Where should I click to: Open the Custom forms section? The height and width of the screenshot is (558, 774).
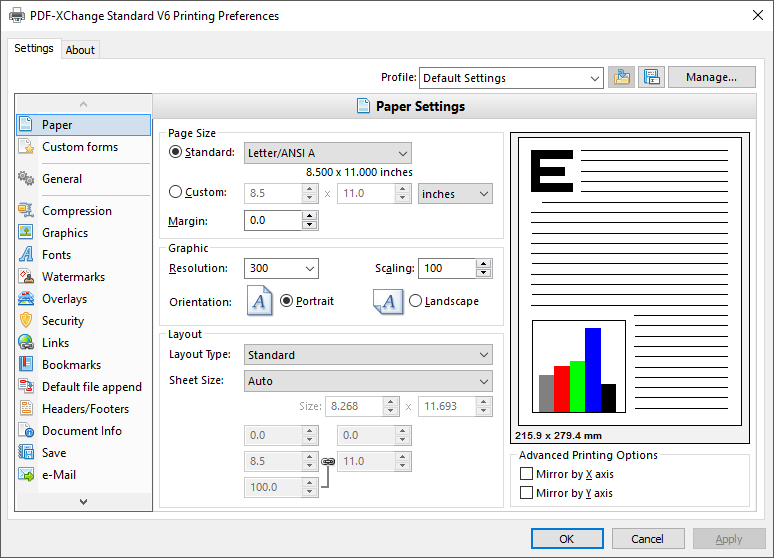pyautogui.click(x=80, y=147)
